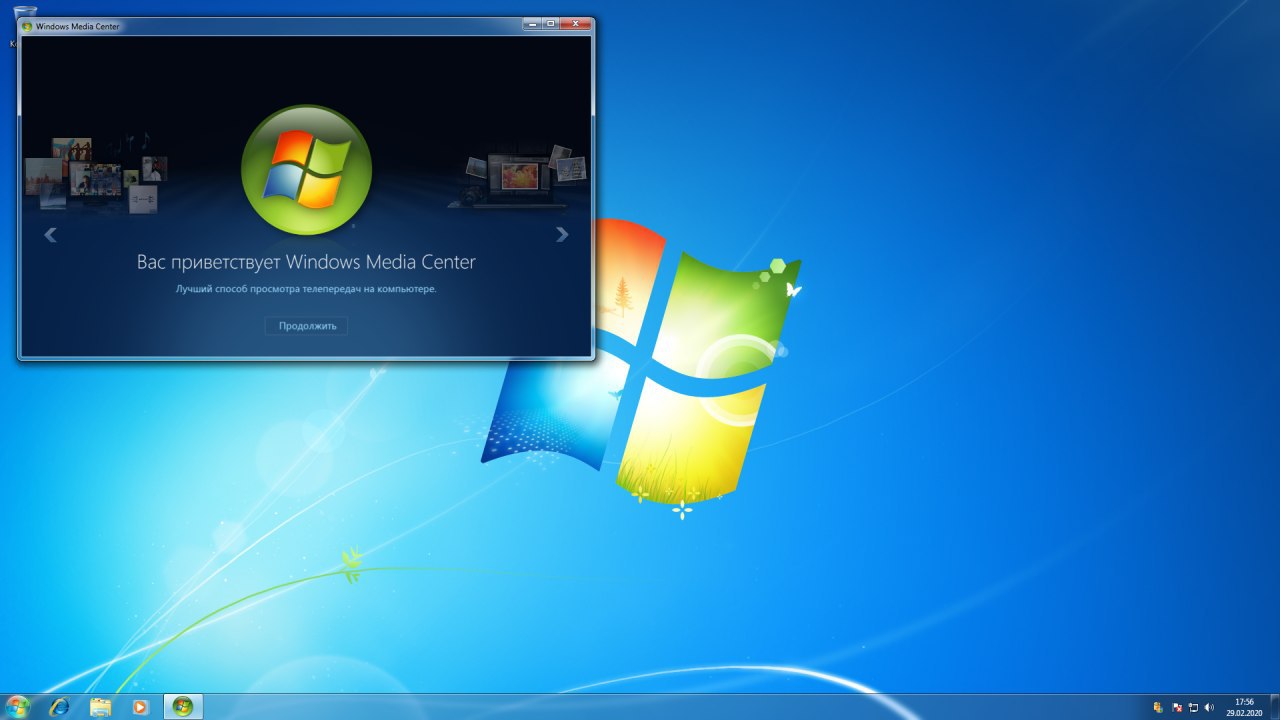Image resolution: width=1280 pixels, height=720 pixels.
Task: Minimize the Windows Media Center window
Action: pos(532,23)
